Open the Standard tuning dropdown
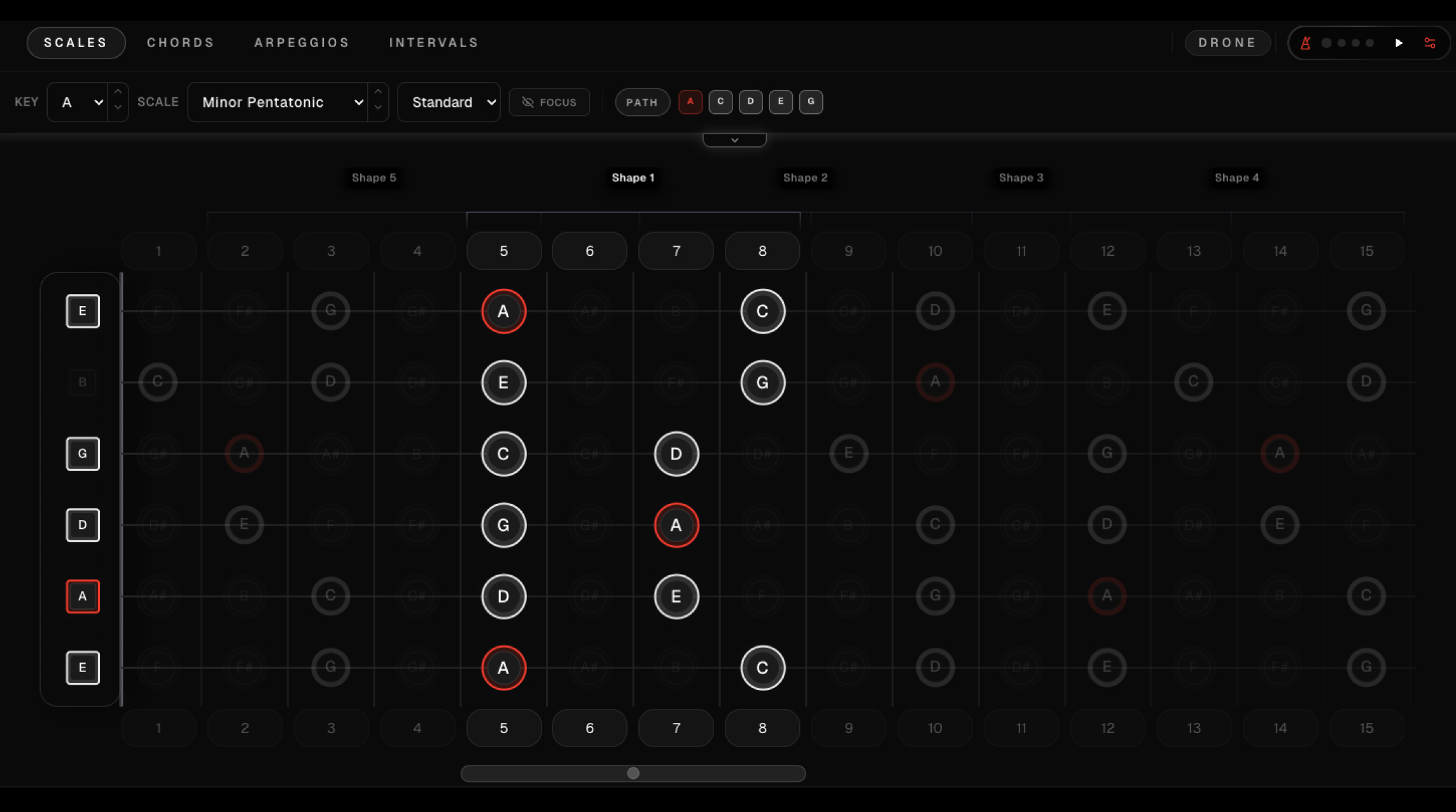Viewport: 1456px width, 812px height. click(449, 102)
